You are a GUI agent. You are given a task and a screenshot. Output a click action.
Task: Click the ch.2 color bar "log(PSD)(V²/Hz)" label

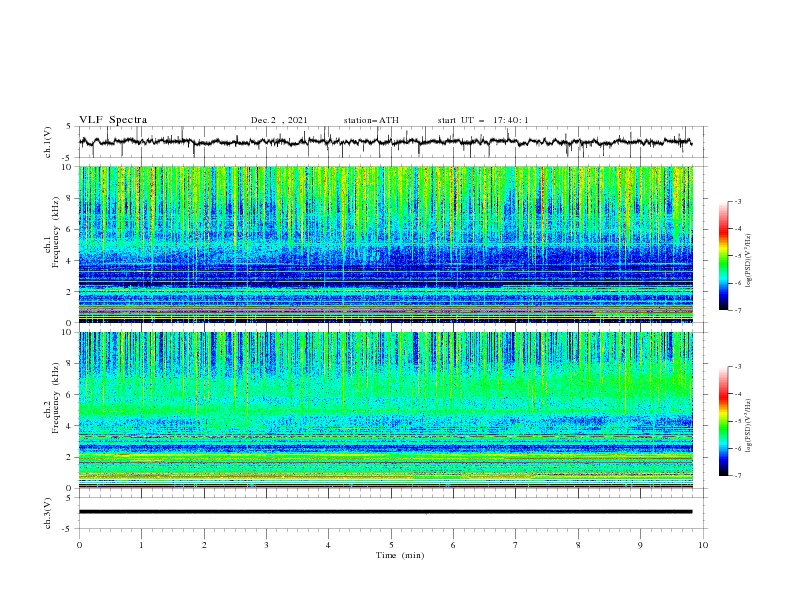click(748, 425)
